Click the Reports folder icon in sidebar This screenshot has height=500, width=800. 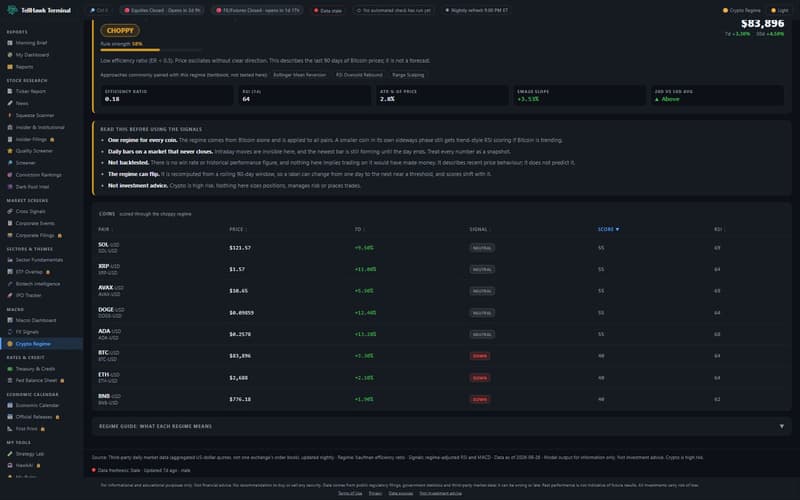(x=10, y=67)
